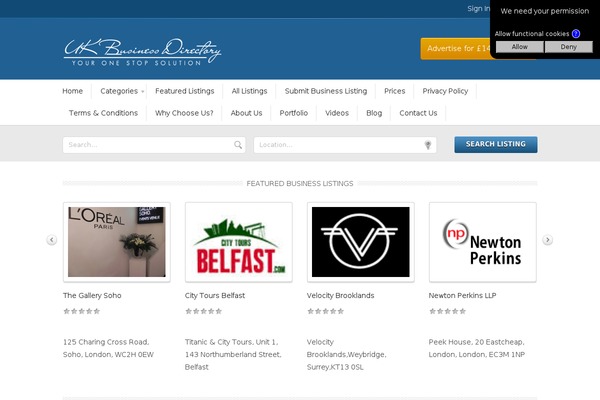Open The Gallery Soho L'Oreal thumbnail
This screenshot has height=400, width=600.
click(117, 242)
